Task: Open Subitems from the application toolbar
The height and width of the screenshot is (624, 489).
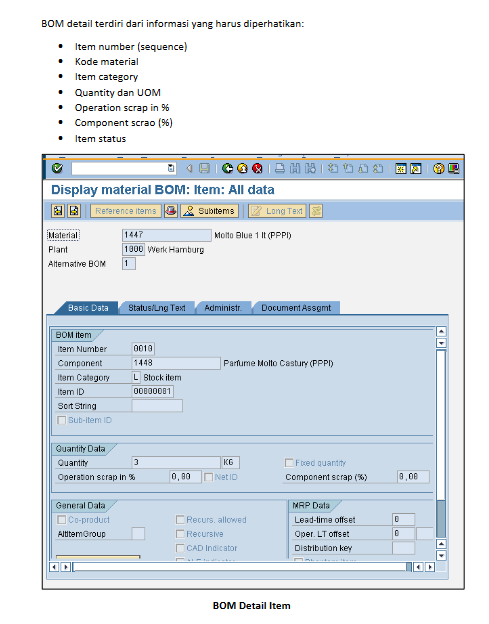Action: click(x=210, y=211)
